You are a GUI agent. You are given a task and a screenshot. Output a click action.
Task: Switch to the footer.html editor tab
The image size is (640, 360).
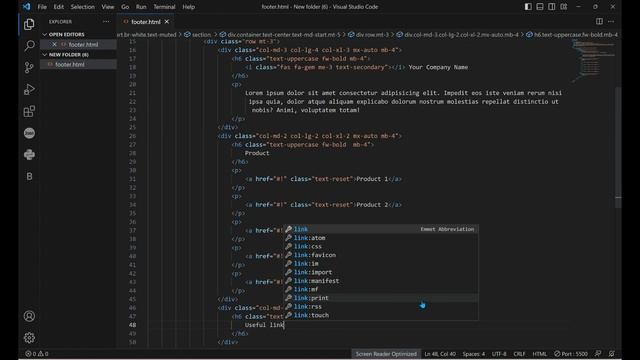(x=145, y=22)
